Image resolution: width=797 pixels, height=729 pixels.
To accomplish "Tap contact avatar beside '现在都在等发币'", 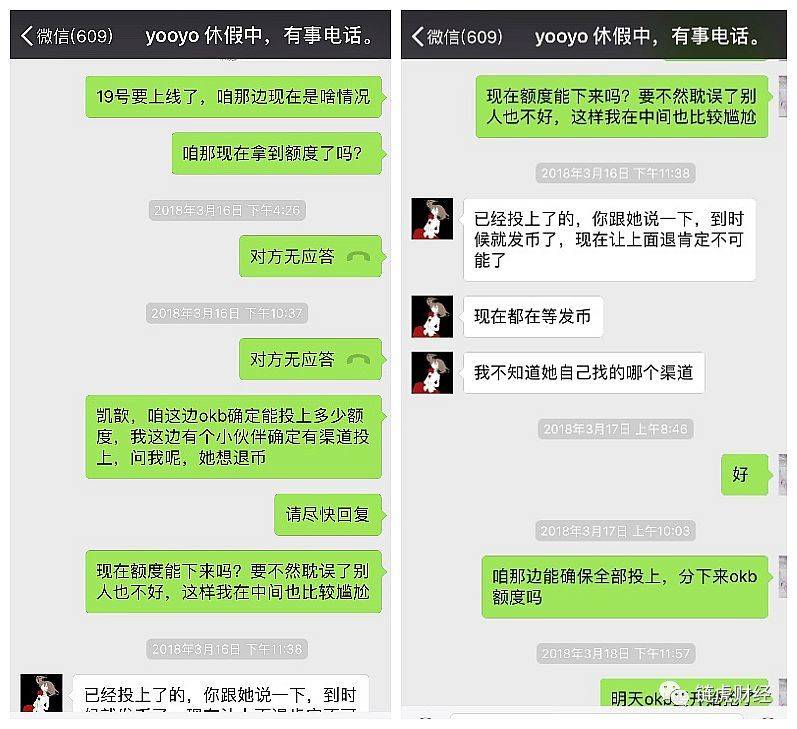I will point(432,316).
